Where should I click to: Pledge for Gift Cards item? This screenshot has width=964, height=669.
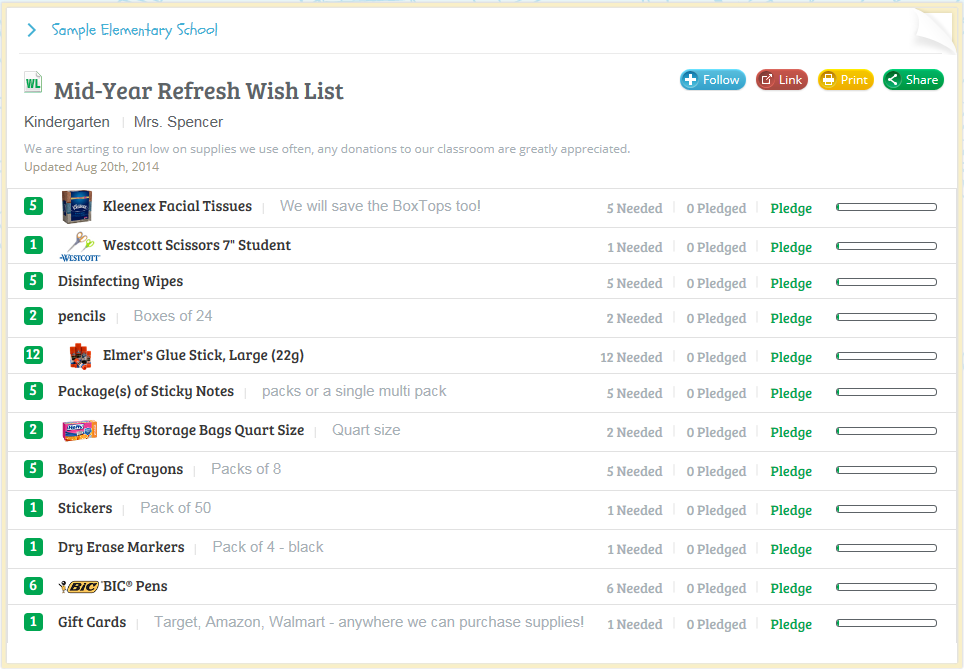(x=790, y=625)
